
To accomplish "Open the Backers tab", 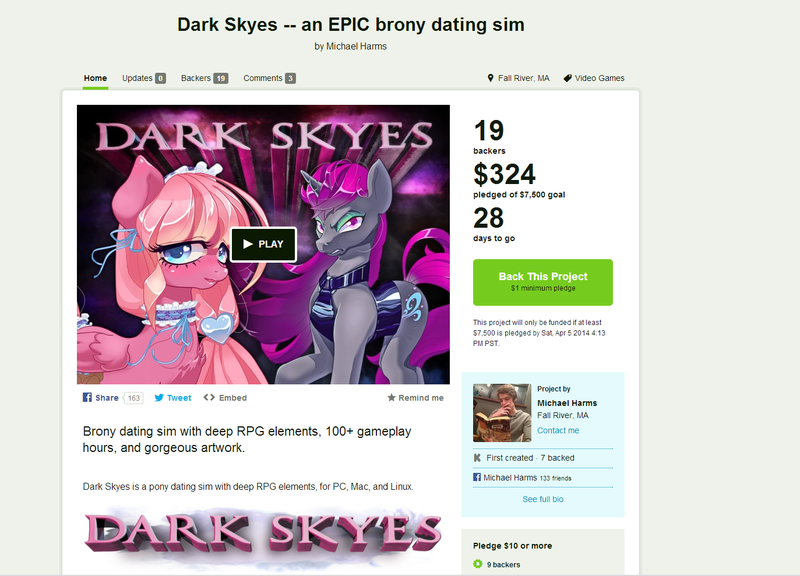I will pyautogui.click(x=204, y=78).
